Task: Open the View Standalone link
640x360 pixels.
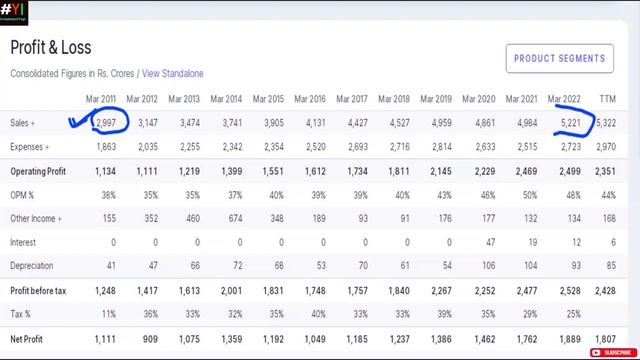Action: click(173, 73)
